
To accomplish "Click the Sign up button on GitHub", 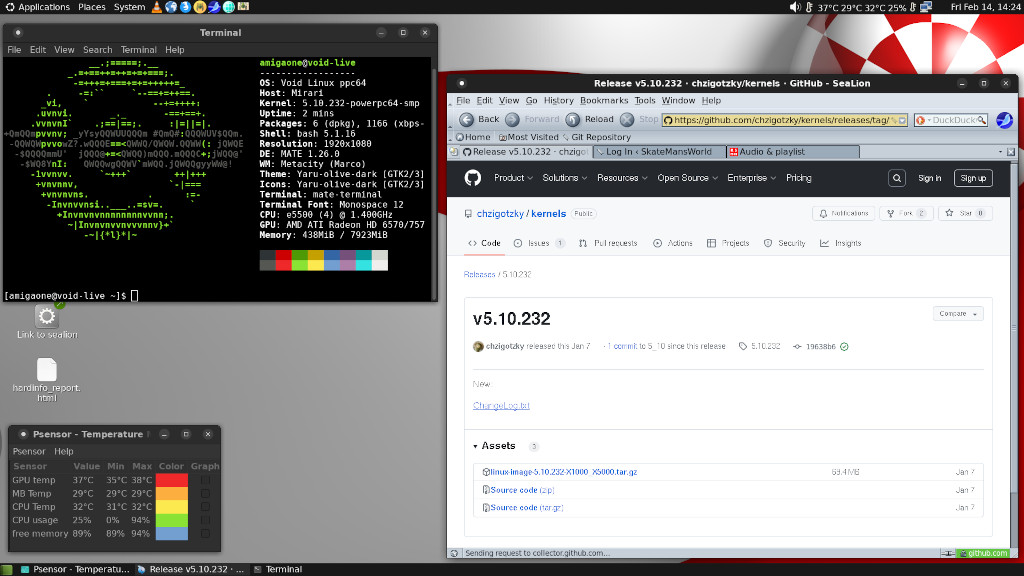I will (973, 178).
